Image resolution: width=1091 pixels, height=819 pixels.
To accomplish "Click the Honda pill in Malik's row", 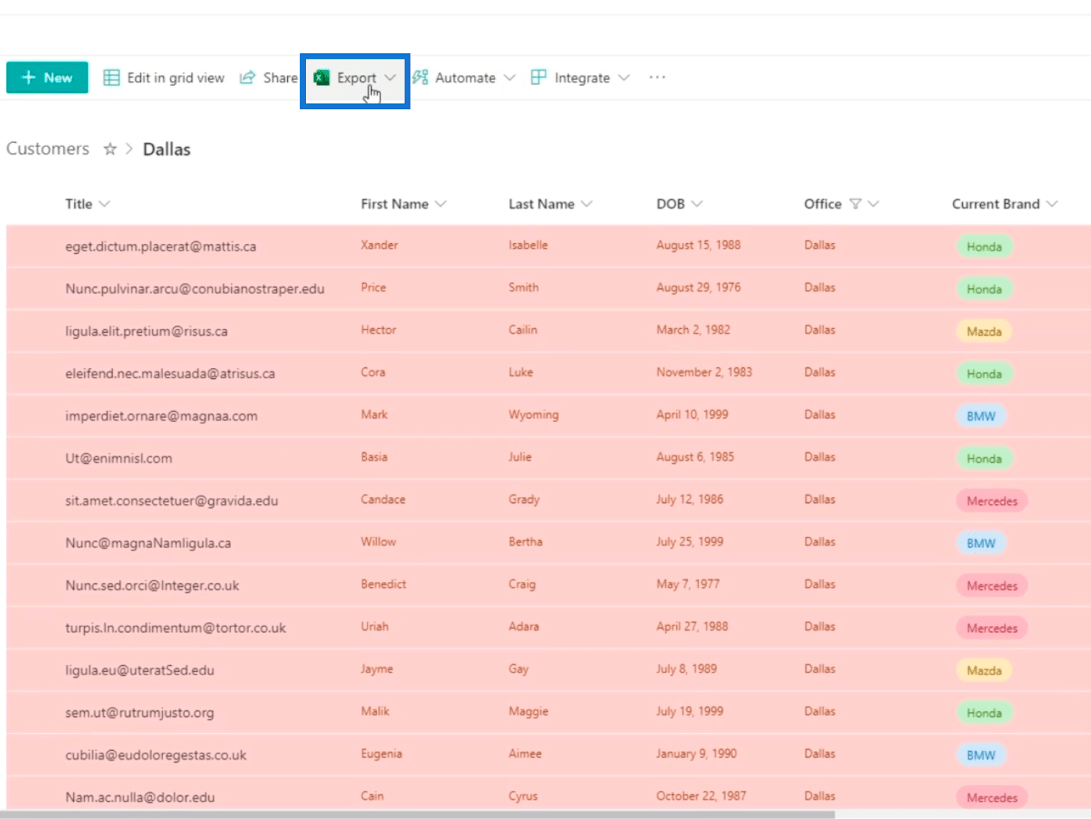I will (x=984, y=714).
